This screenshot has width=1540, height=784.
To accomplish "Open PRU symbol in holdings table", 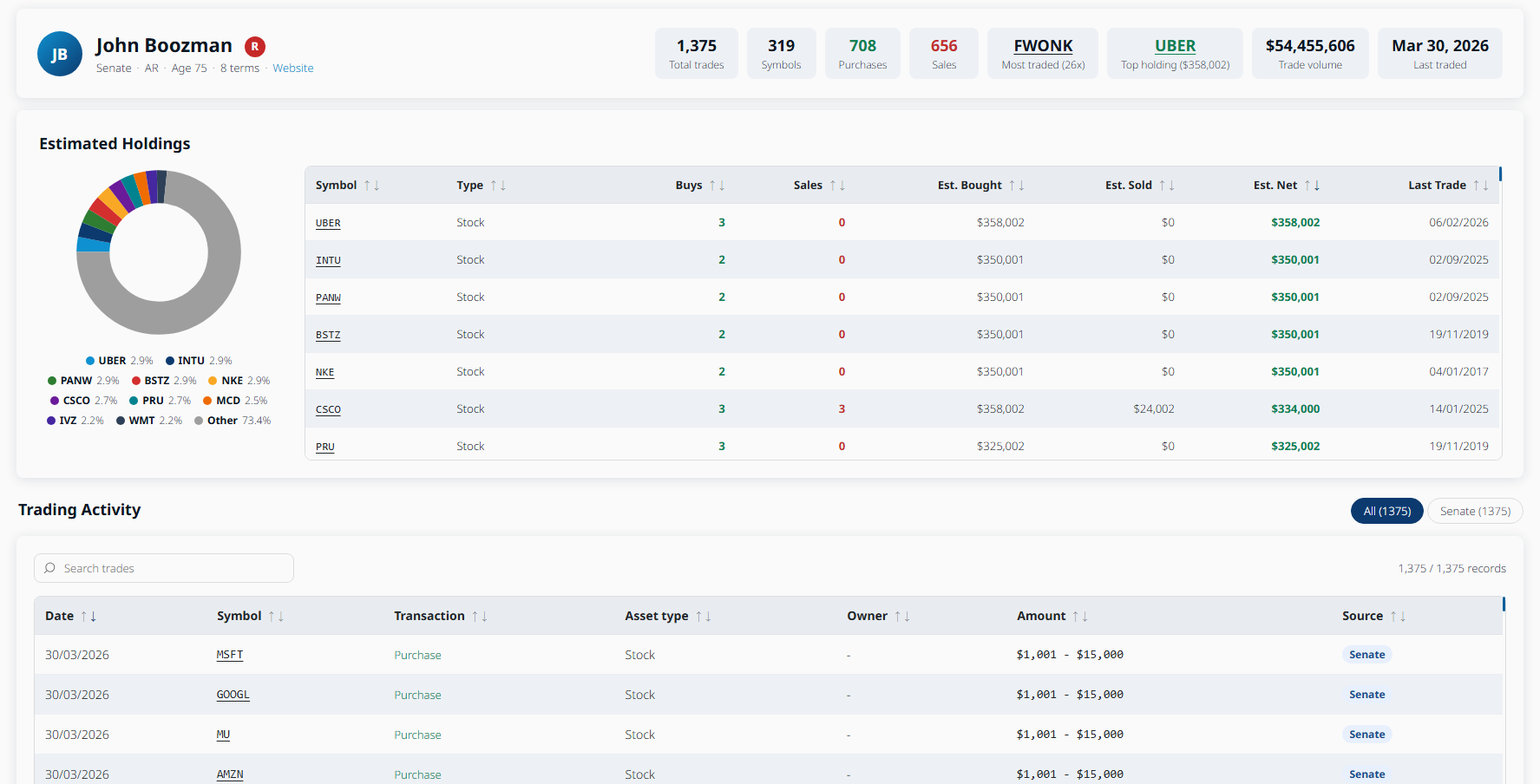I will [324, 447].
